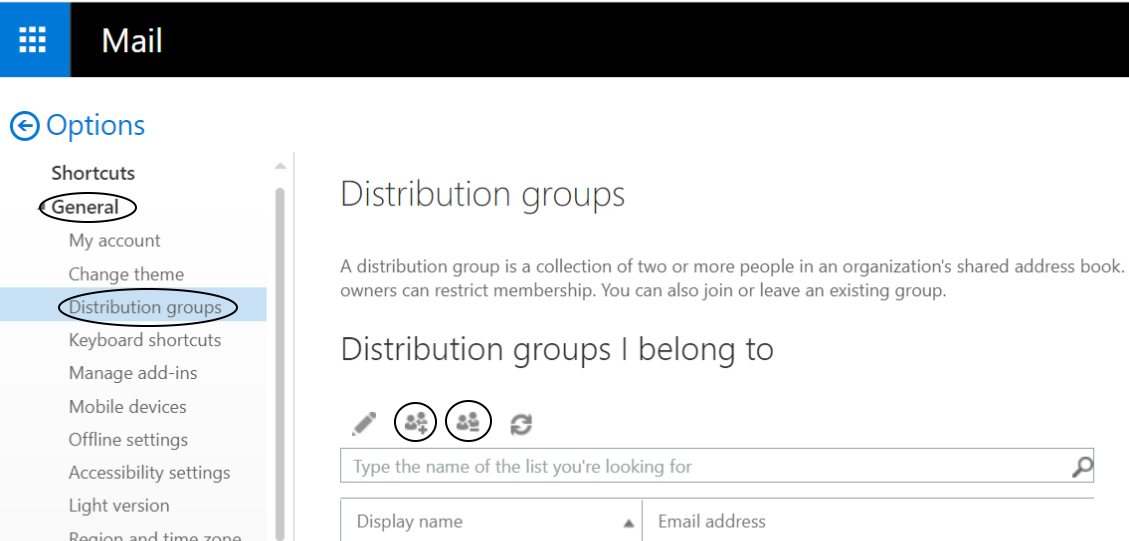Open Offline settings page

tap(128, 440)
